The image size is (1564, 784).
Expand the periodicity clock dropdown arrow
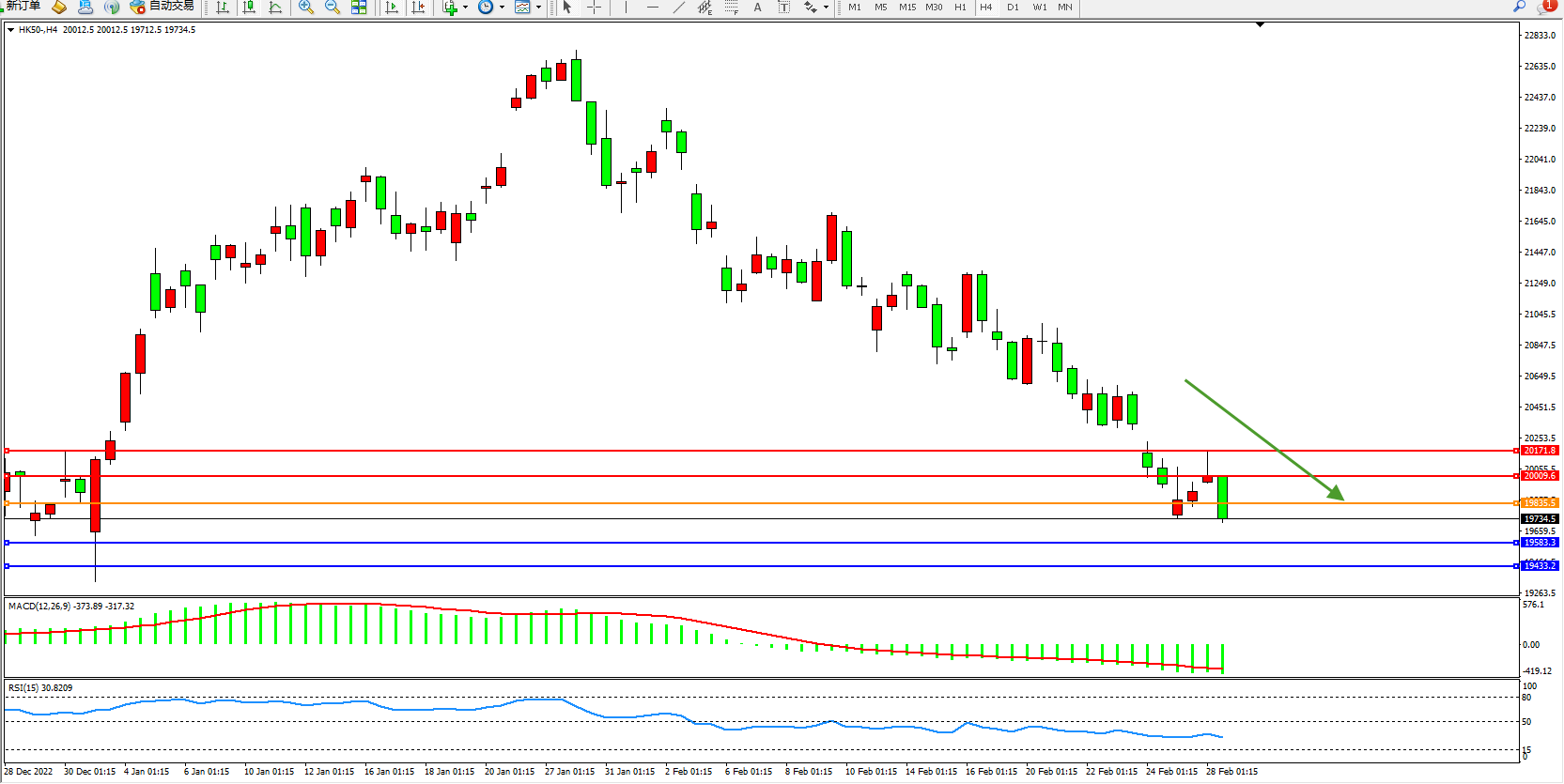pyautogui.click(x=502, y=8)
